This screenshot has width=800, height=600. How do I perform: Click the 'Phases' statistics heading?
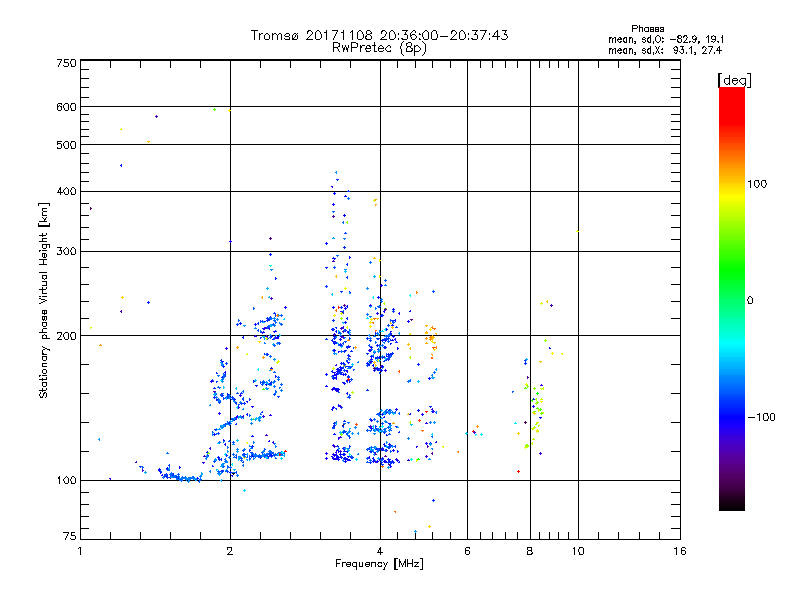click(647, 29)
